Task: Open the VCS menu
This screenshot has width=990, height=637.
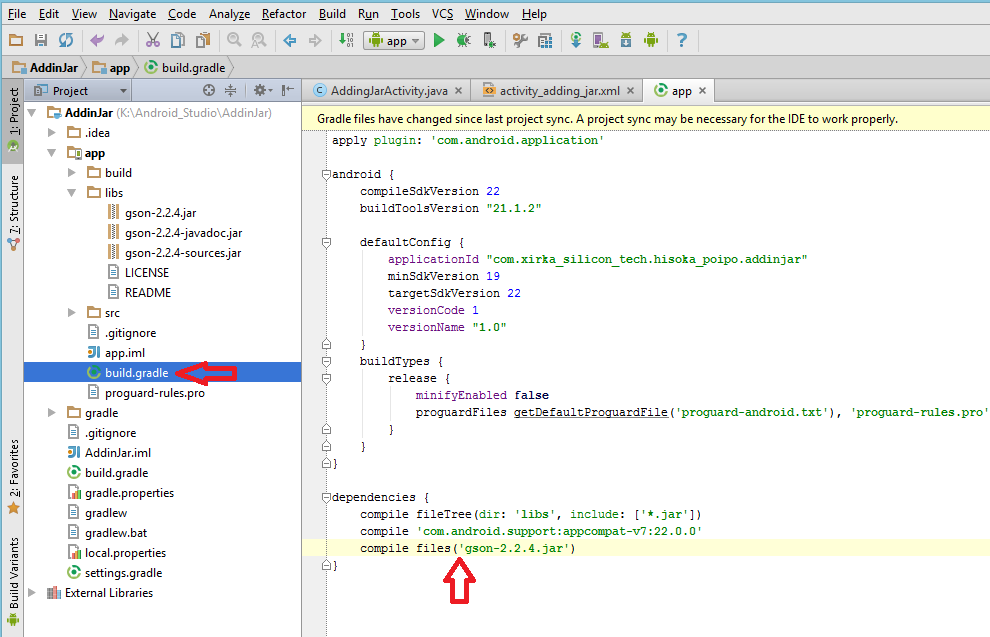Action: coord(442,13)
